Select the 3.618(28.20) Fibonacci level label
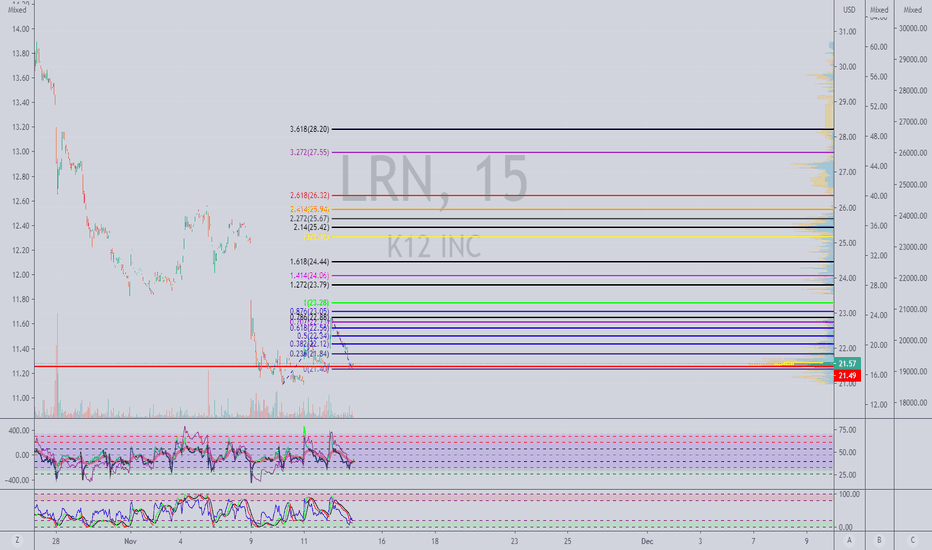The height and width of the screenshot is (550, 932). coord(309,129)
